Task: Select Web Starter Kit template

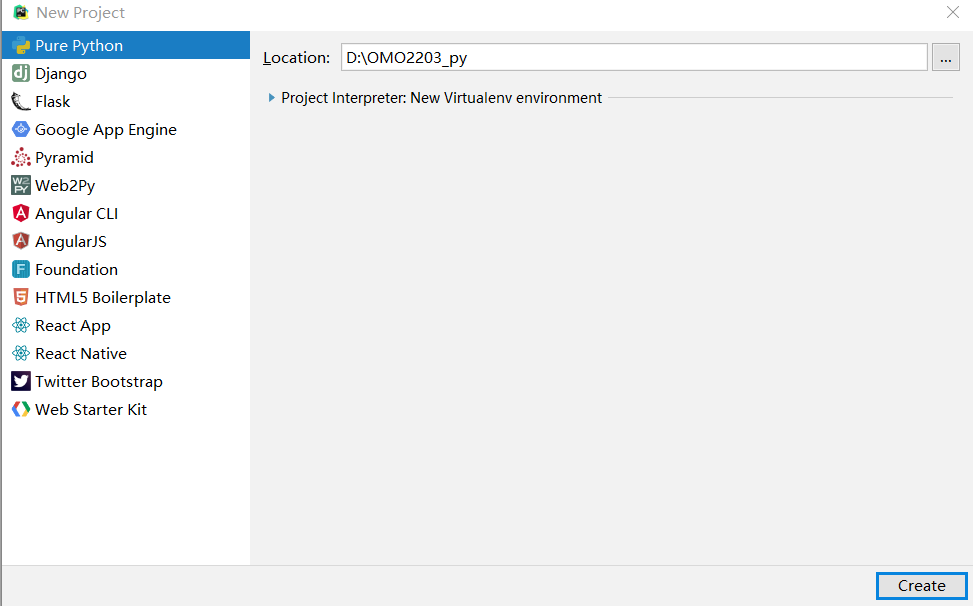Action: [126, 409]
